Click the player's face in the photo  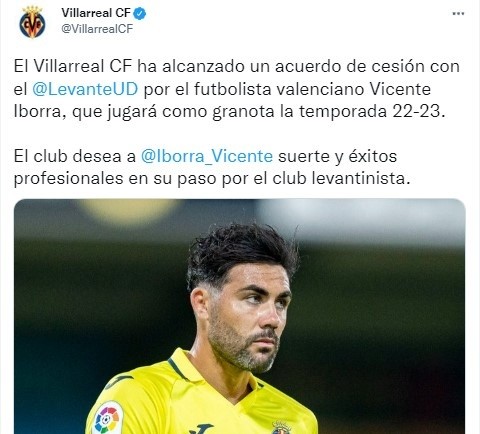pyautogui.click(x=247, y=320)
